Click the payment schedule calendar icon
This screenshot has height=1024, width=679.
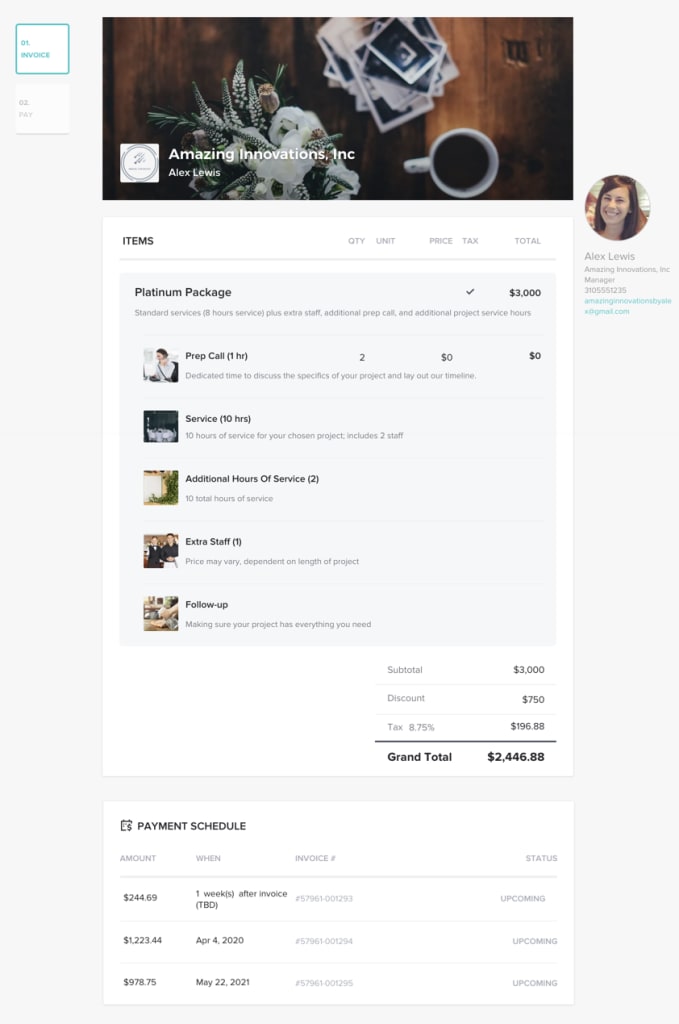[x=127, y=825]
